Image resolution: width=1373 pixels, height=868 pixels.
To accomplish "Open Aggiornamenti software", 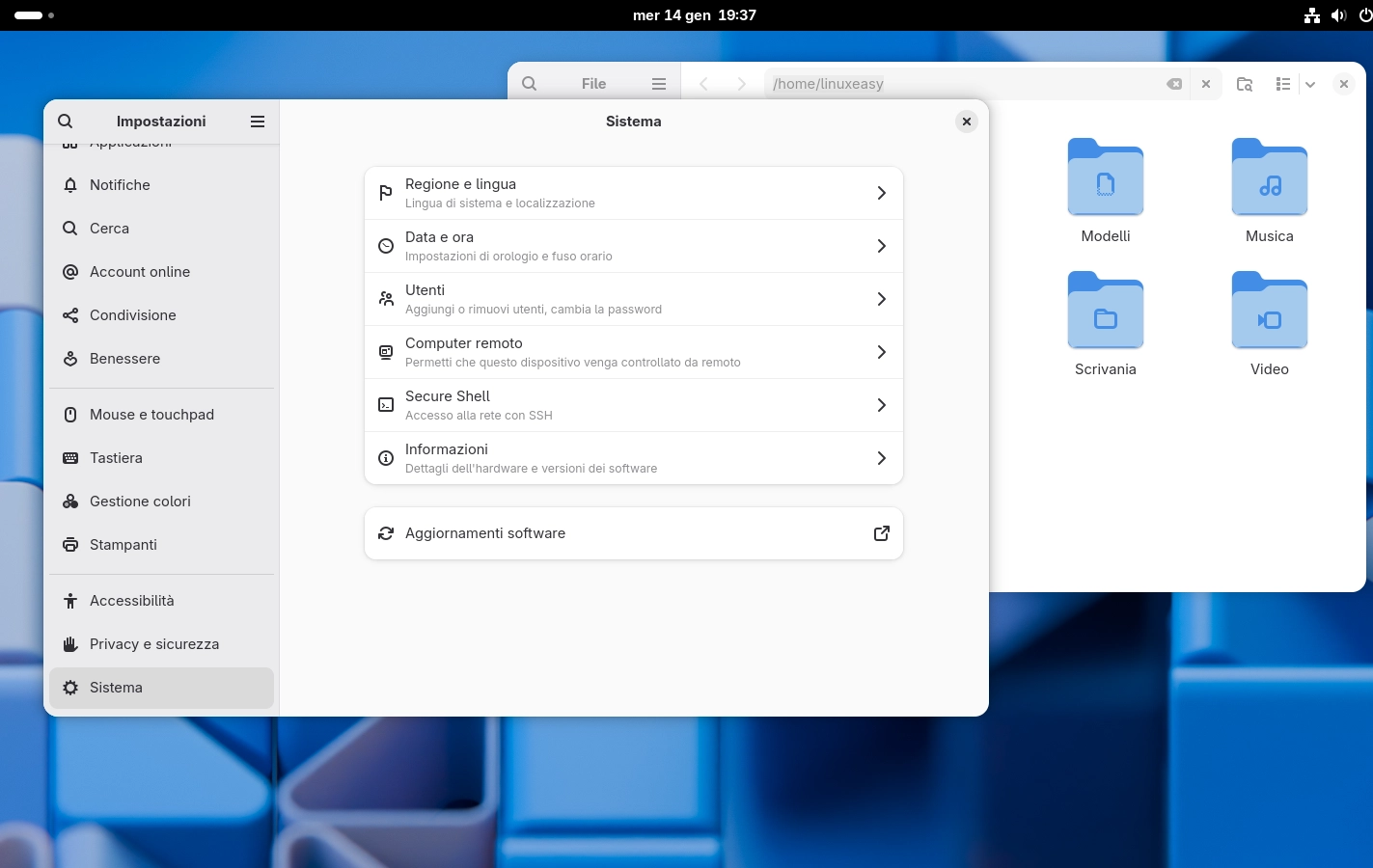I will 634,532.
